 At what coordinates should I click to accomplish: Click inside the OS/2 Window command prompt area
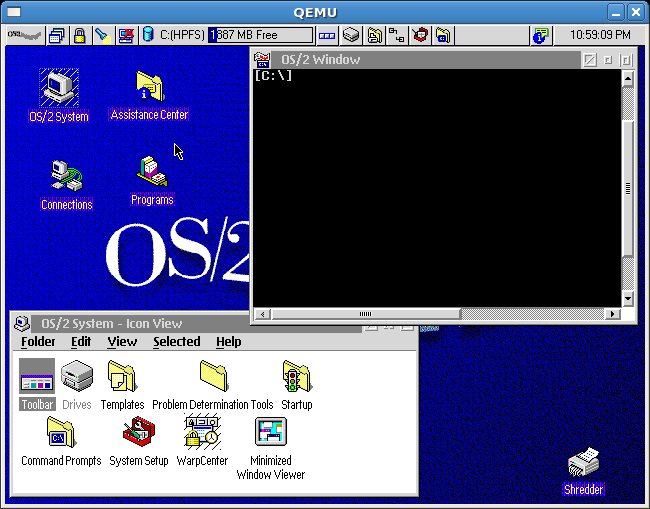pos(437,189)
